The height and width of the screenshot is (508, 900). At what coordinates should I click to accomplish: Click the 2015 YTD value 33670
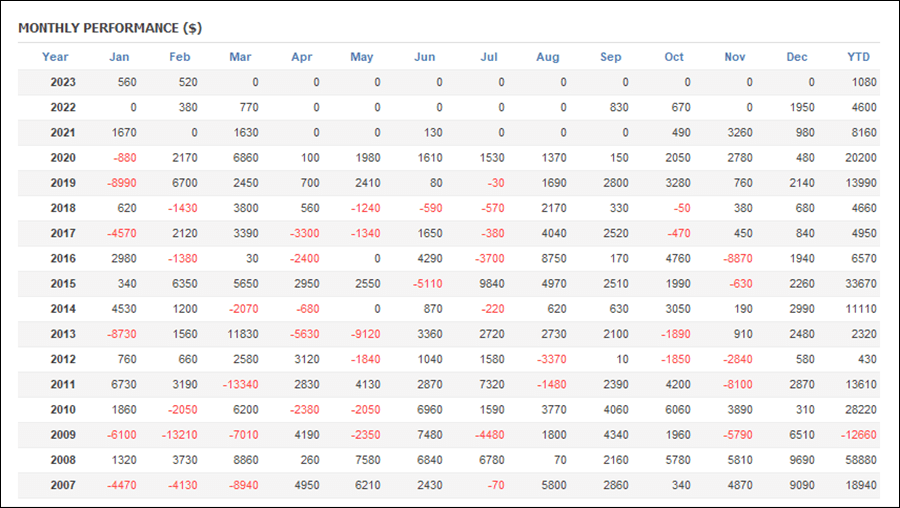click(861, 284)
